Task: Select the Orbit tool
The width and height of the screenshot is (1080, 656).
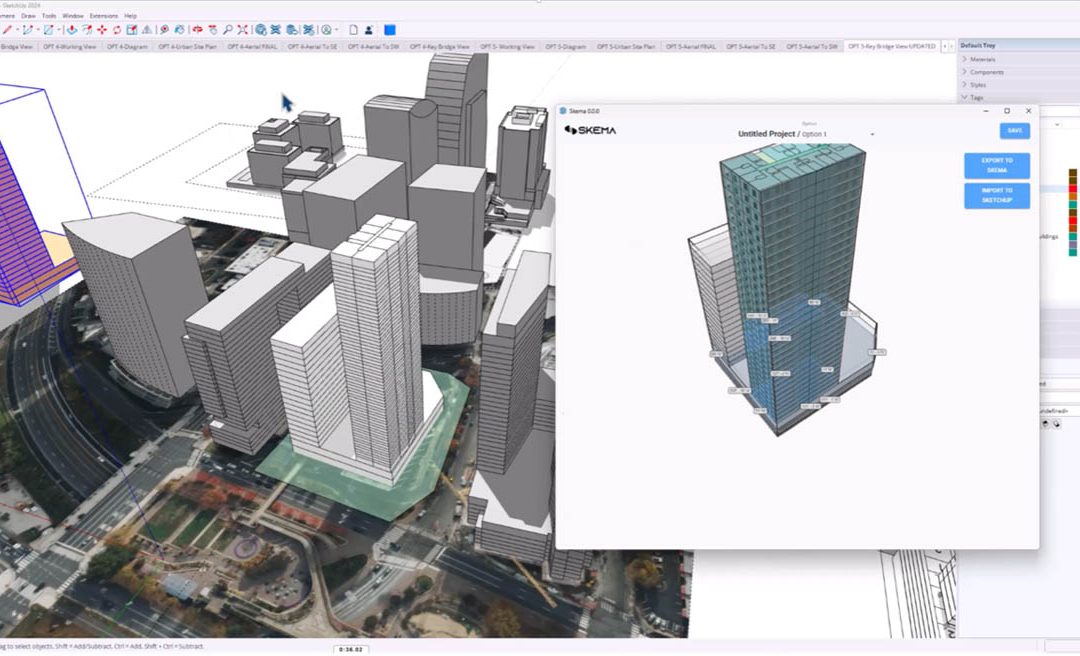Action: click(x=197, y=30)
